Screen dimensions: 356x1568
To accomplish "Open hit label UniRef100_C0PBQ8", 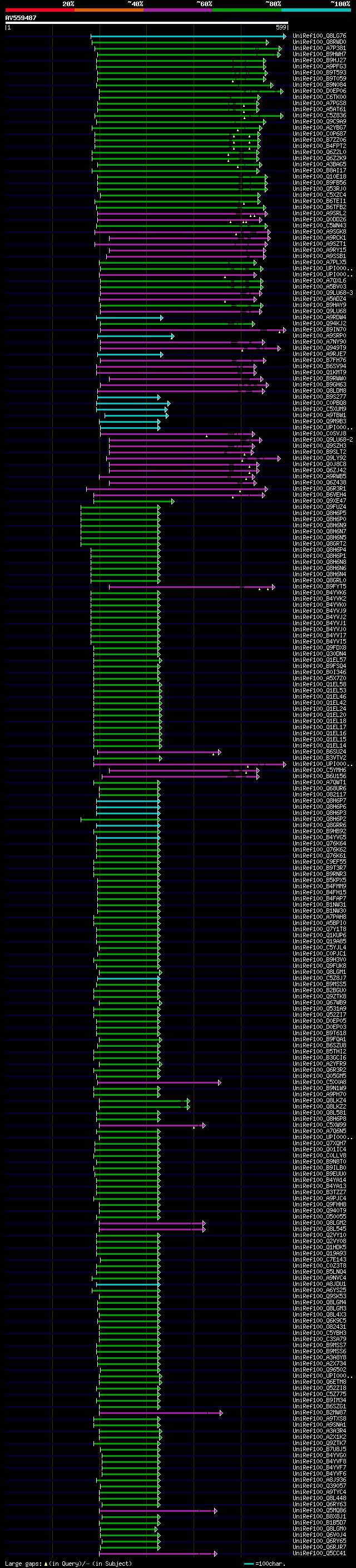I will 319,403.
